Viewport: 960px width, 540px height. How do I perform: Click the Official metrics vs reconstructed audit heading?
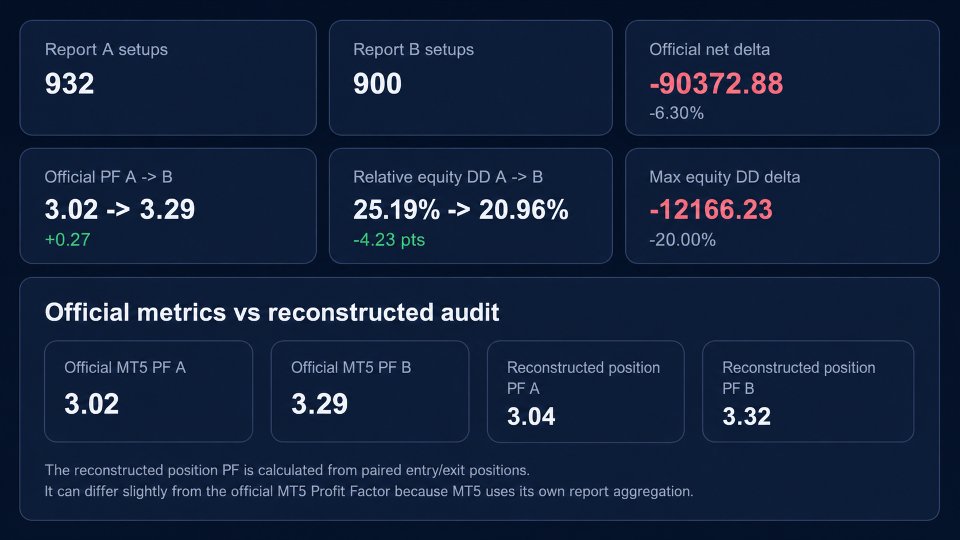point(272,312)
